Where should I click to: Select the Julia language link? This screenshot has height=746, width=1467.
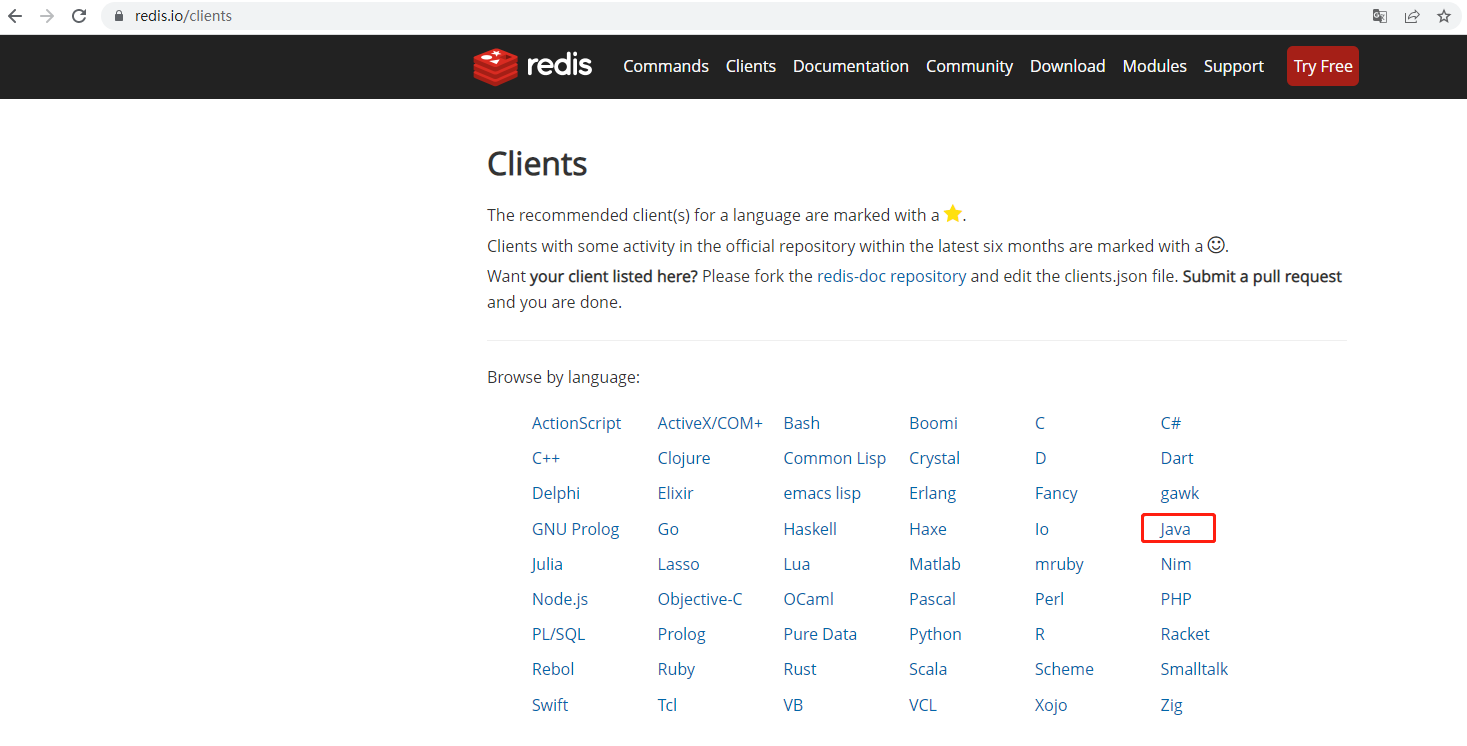547,564
